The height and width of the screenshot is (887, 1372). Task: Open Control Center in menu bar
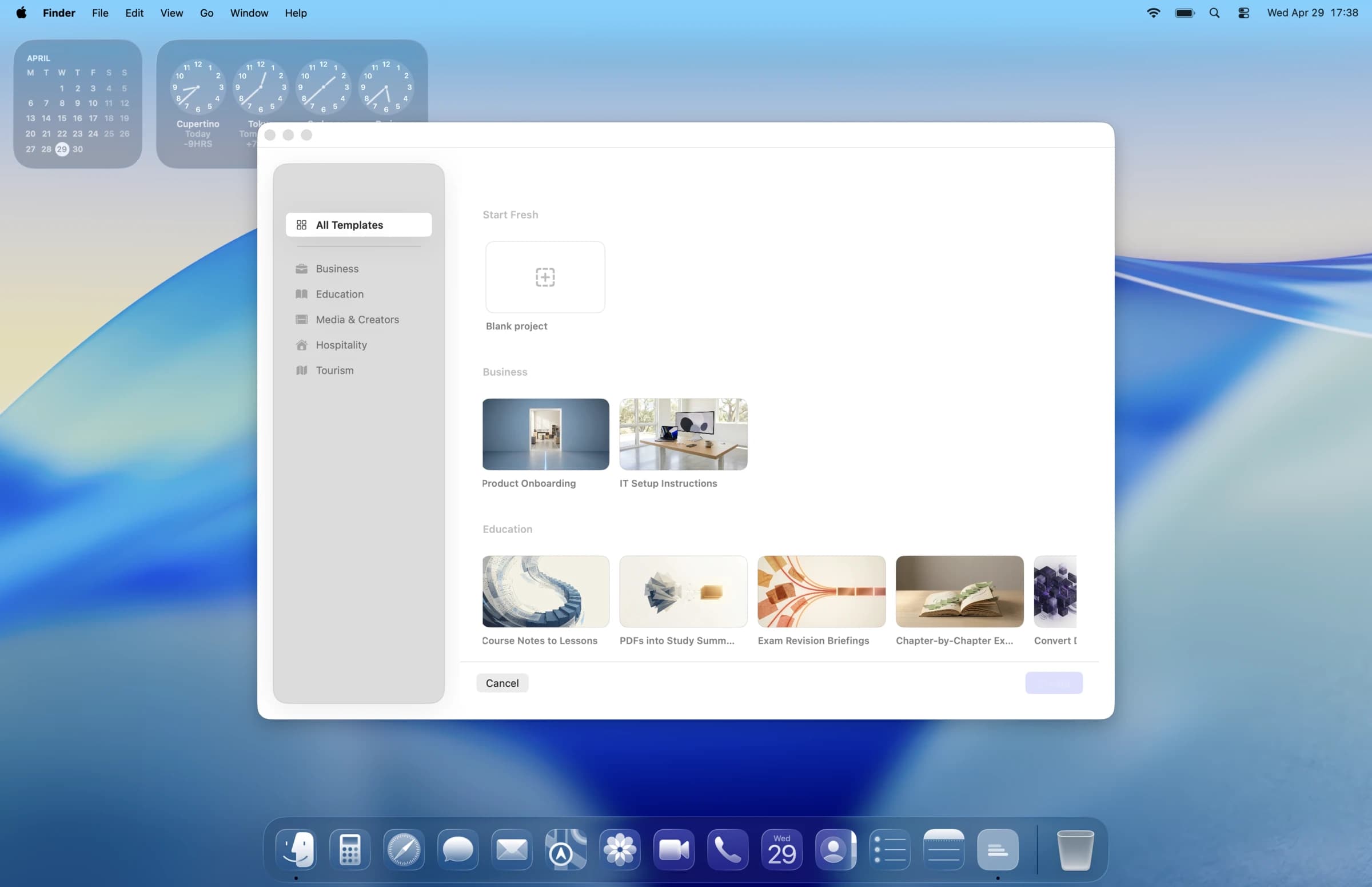(1243, 13)
